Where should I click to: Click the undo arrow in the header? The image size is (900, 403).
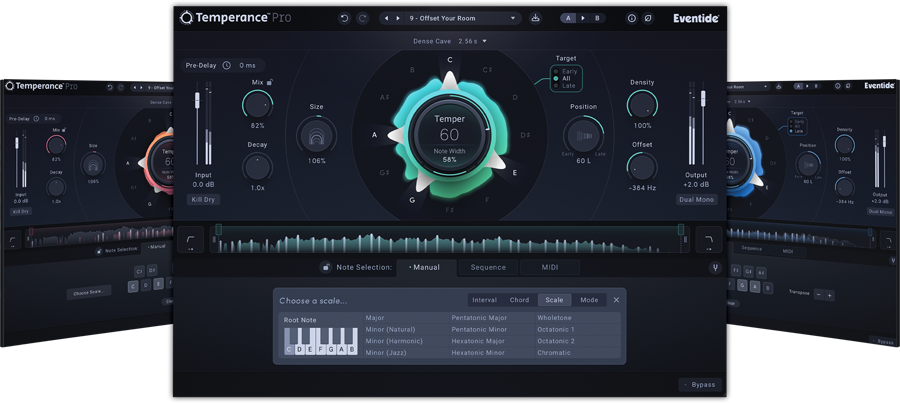345,18
